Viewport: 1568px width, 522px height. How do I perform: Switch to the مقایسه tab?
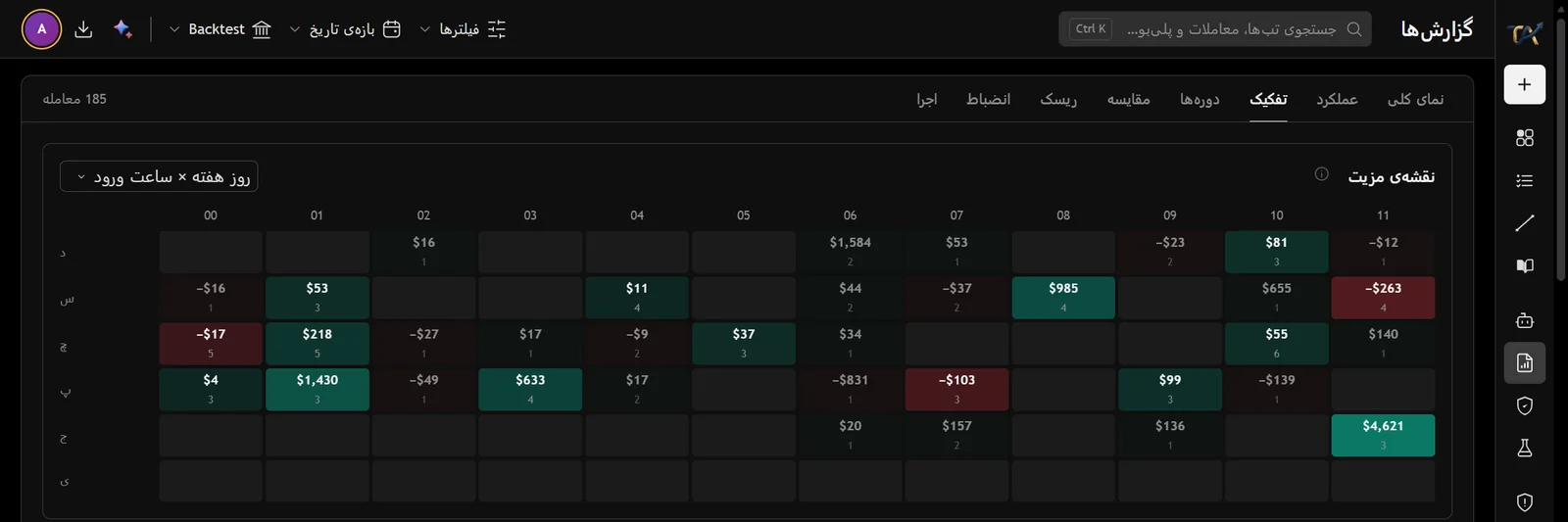[1128, 99]
